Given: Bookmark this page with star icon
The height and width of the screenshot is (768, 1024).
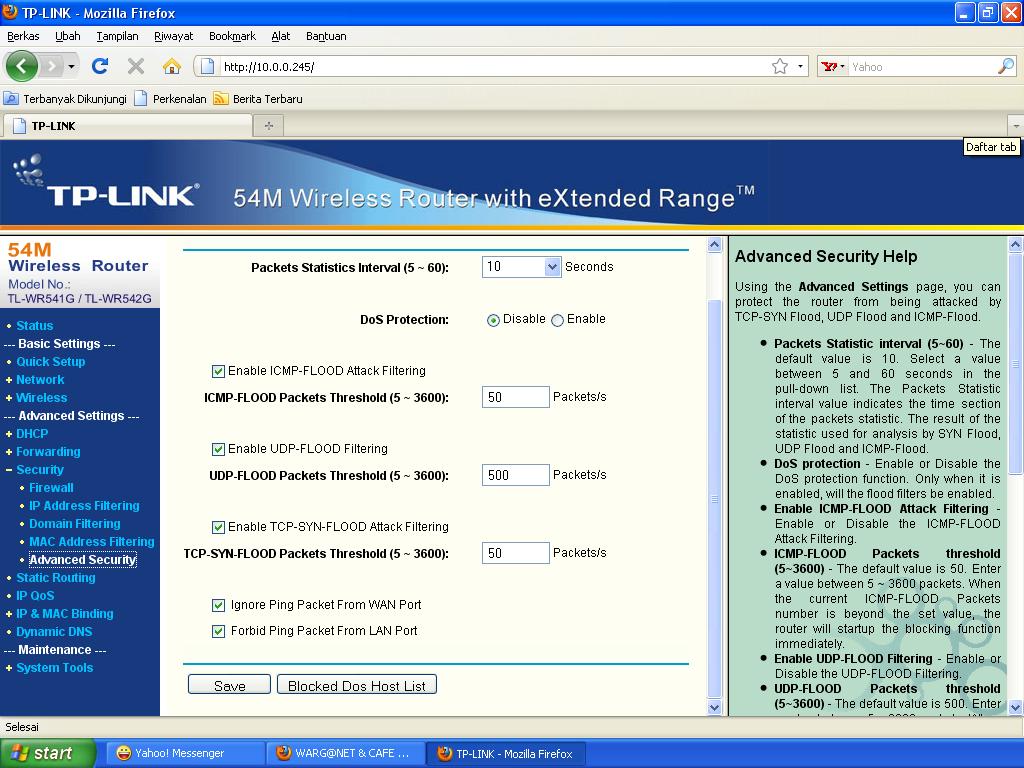Looking at the screenshot, I should coord(780,66).
